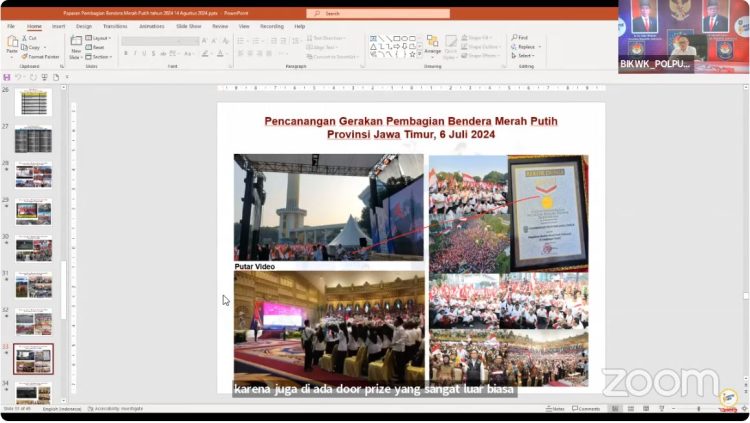Click the zoom slider in status bar

699,409
